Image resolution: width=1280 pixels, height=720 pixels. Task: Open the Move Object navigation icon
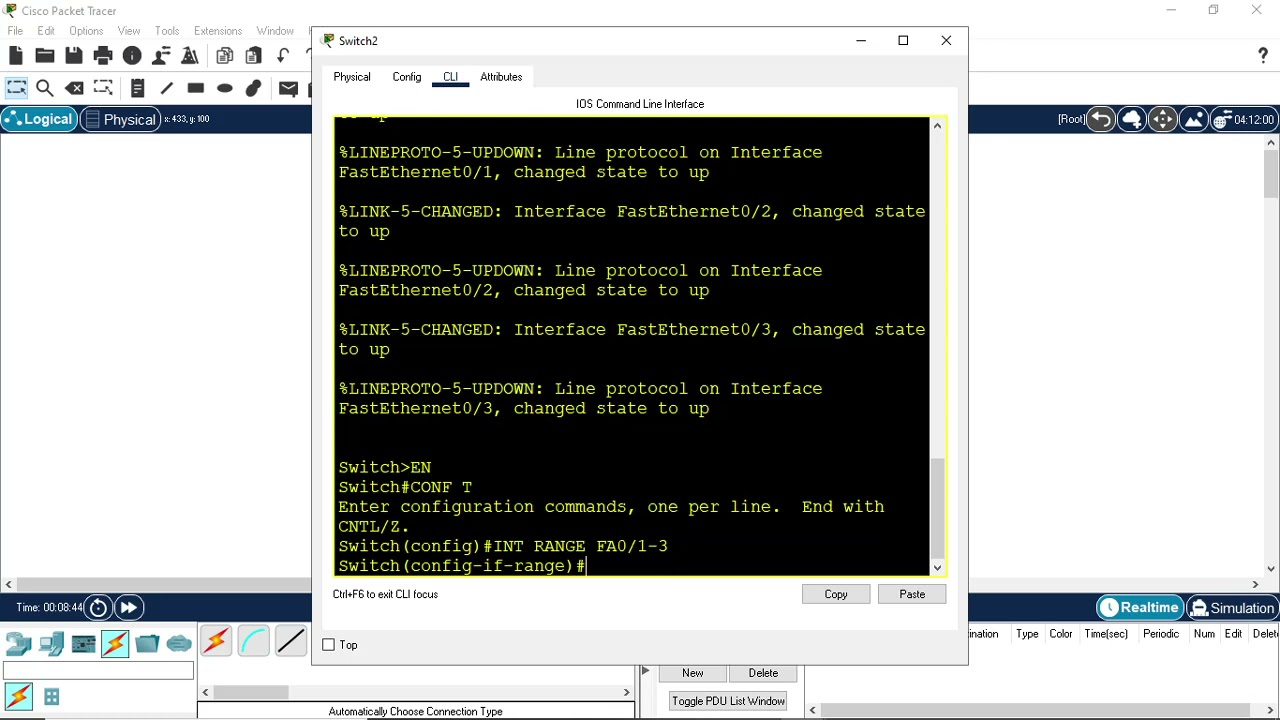click(x=1162, y=120)
